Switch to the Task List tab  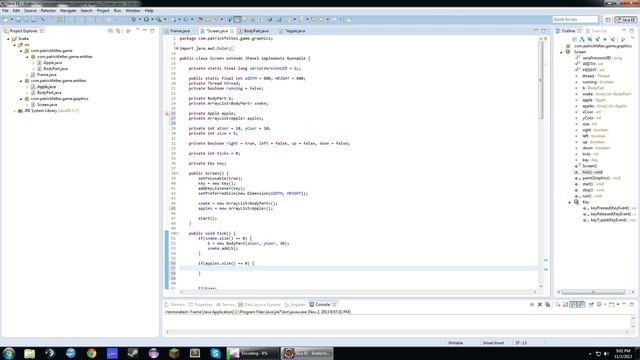click(x=596, y=31)
